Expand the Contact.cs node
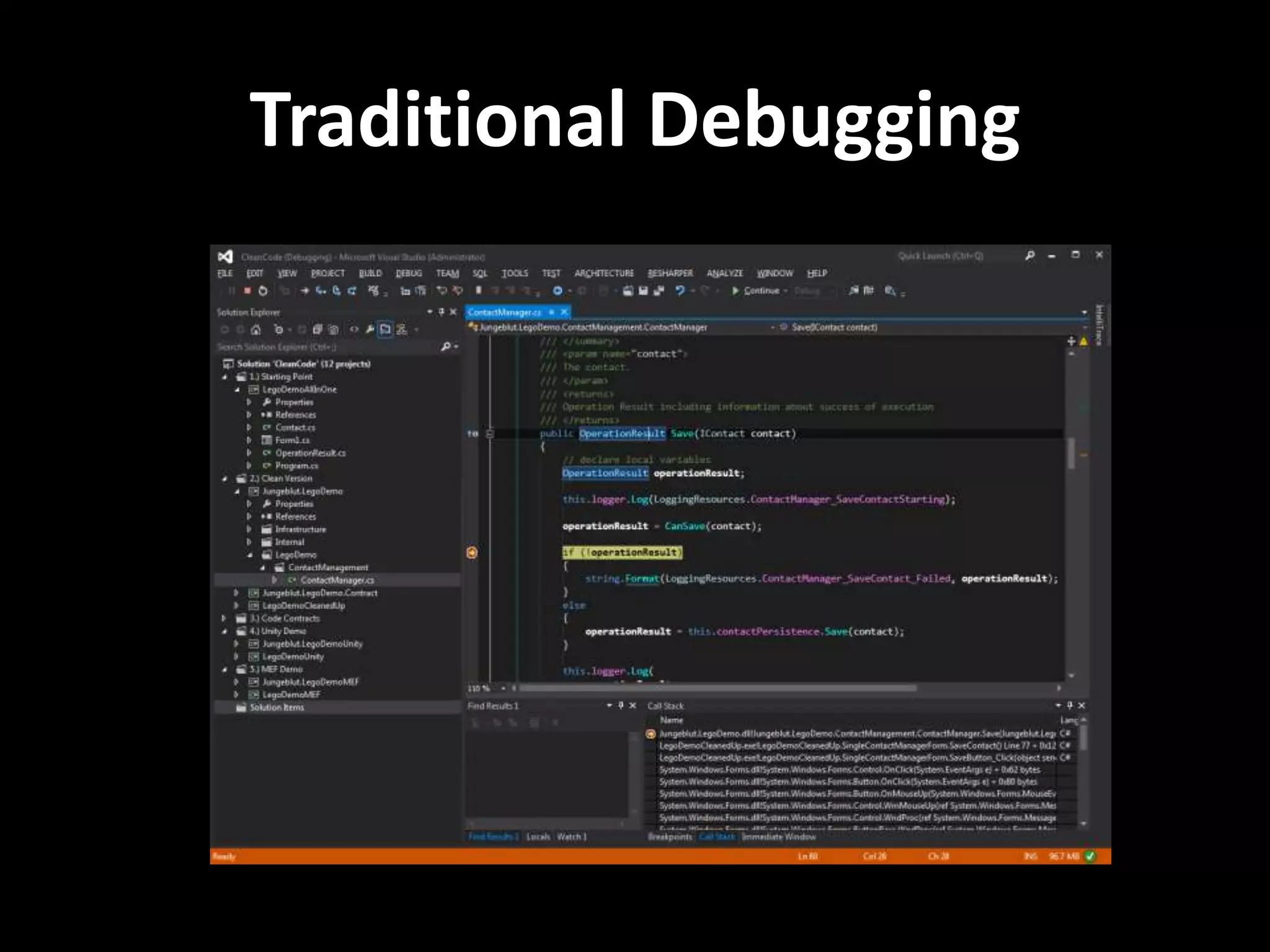The width and height of the screenshot is (1270, 952). 249,428
